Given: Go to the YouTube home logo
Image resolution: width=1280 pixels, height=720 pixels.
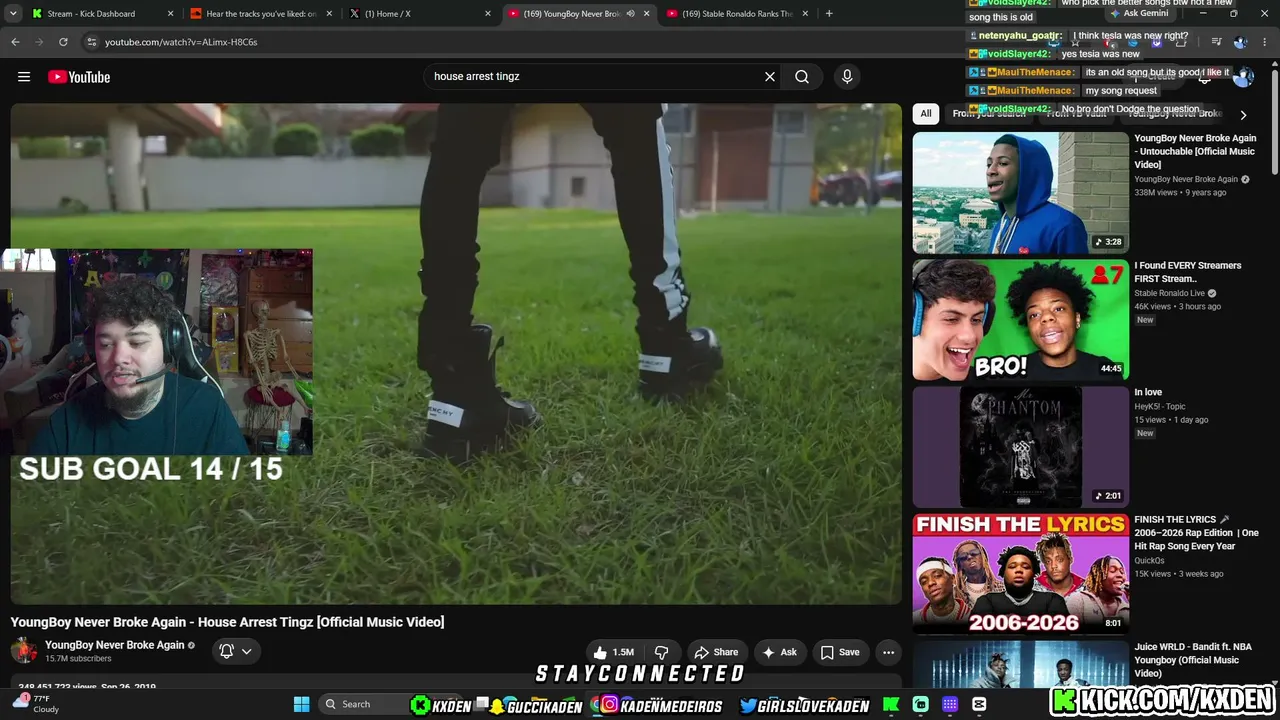Looking at the screenshot, I should click(79, 77).
